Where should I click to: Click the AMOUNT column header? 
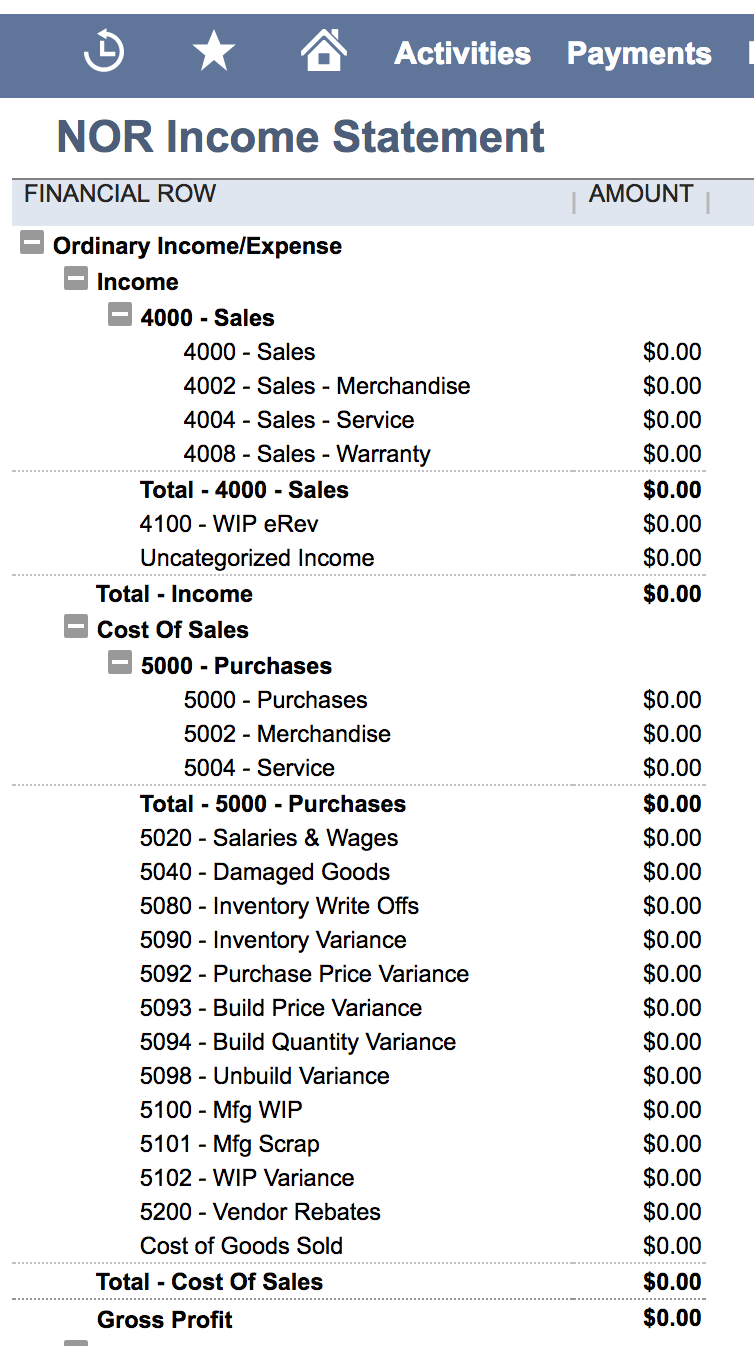[641, 194]
